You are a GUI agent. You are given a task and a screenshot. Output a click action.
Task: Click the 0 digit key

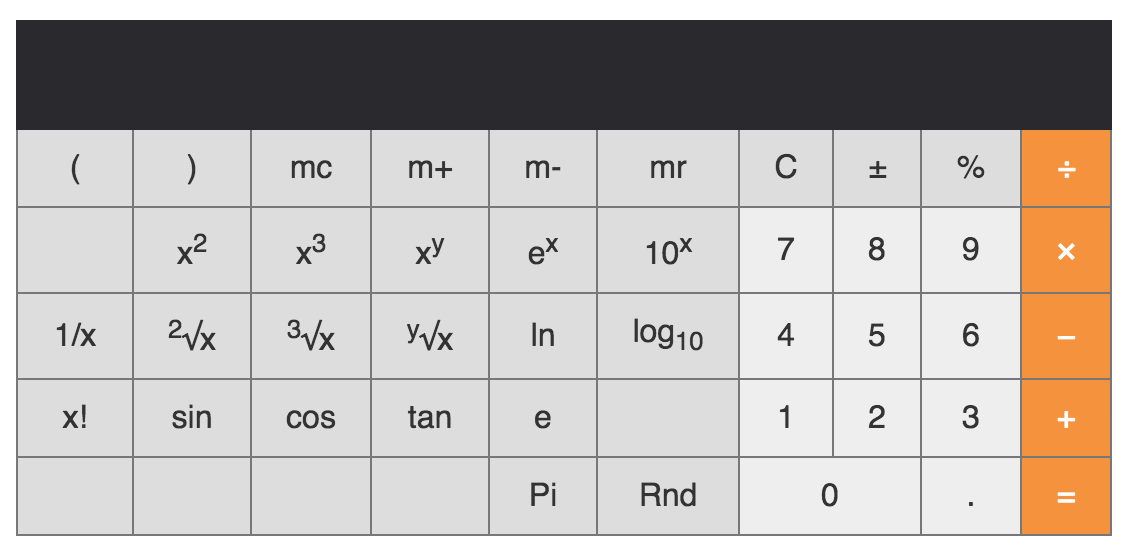pos(829,496)
